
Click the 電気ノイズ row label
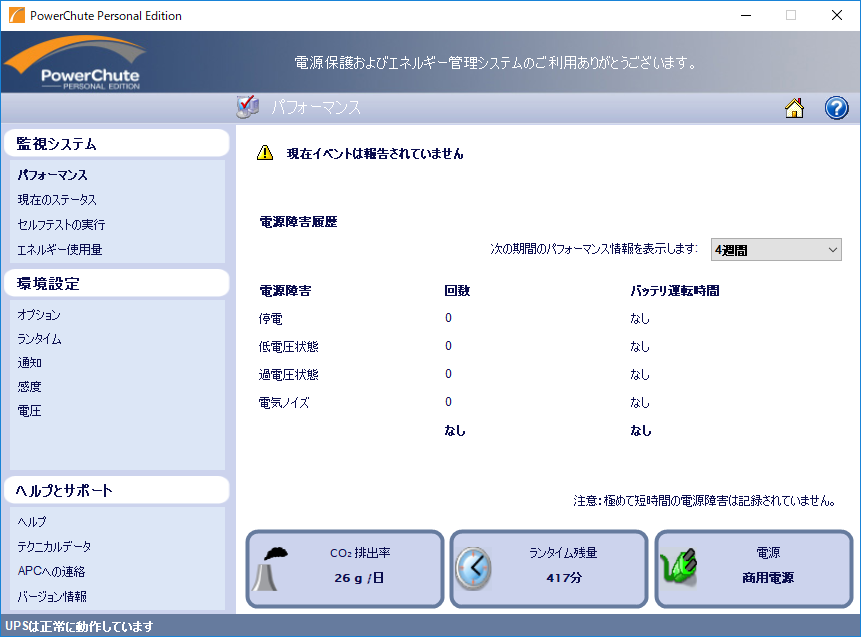(284, 403)
